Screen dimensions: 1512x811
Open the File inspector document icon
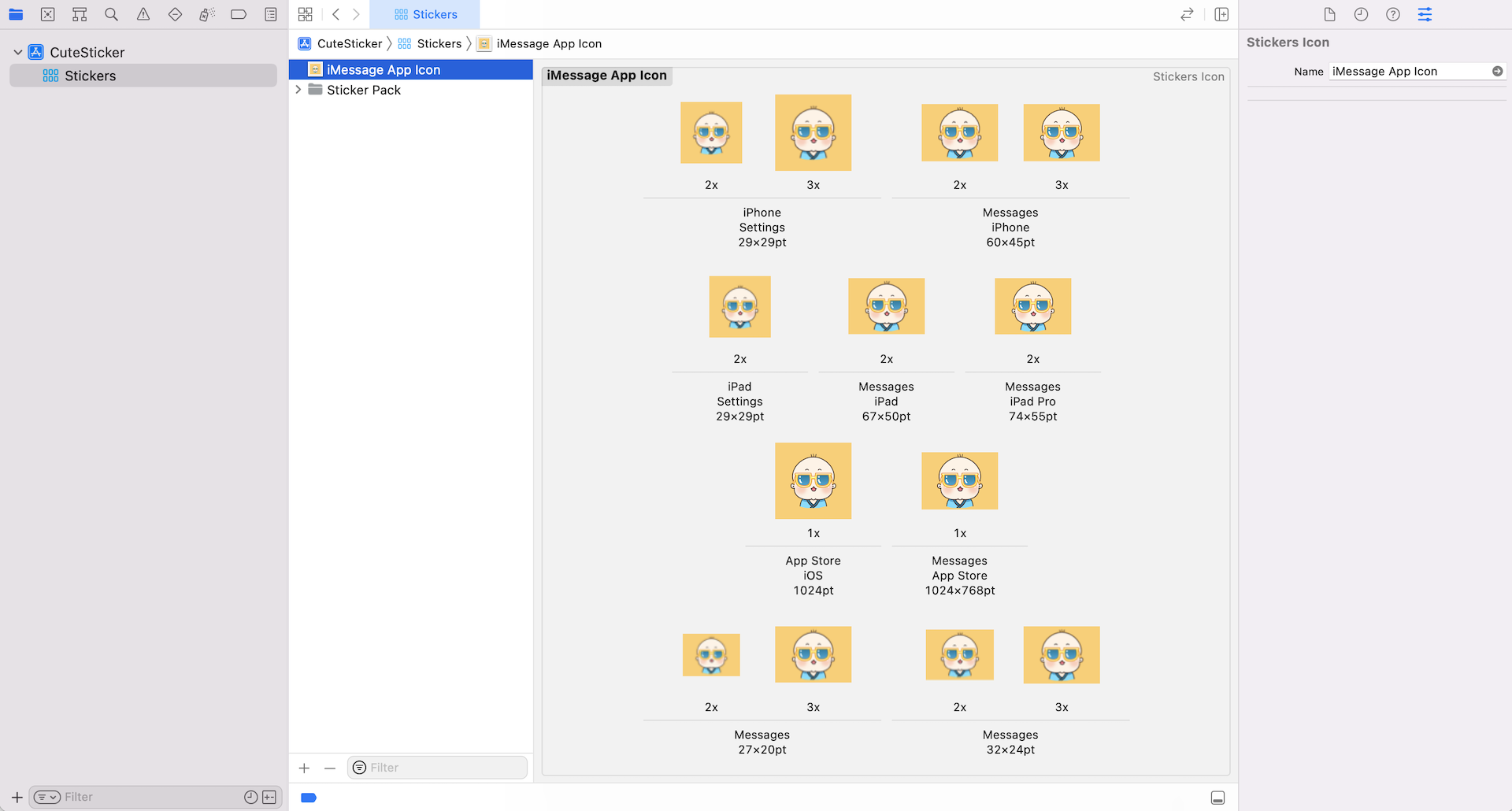pyautogui.click(x=1329, y=14)
